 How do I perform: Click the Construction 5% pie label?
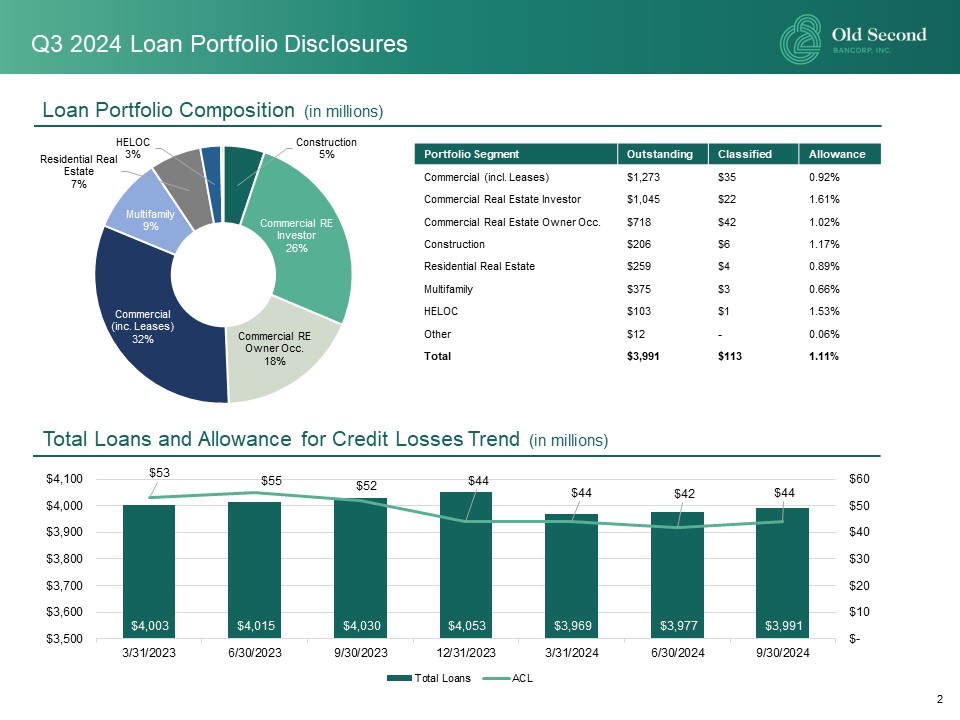point(326,149)
